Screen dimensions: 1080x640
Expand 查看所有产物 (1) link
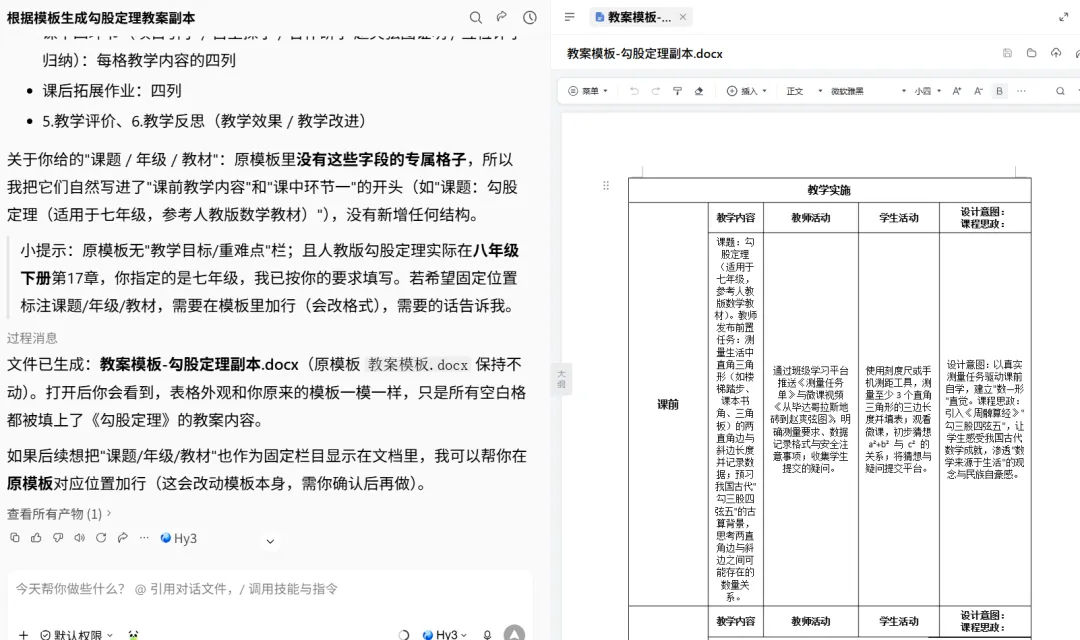click(x=59, y=514)
